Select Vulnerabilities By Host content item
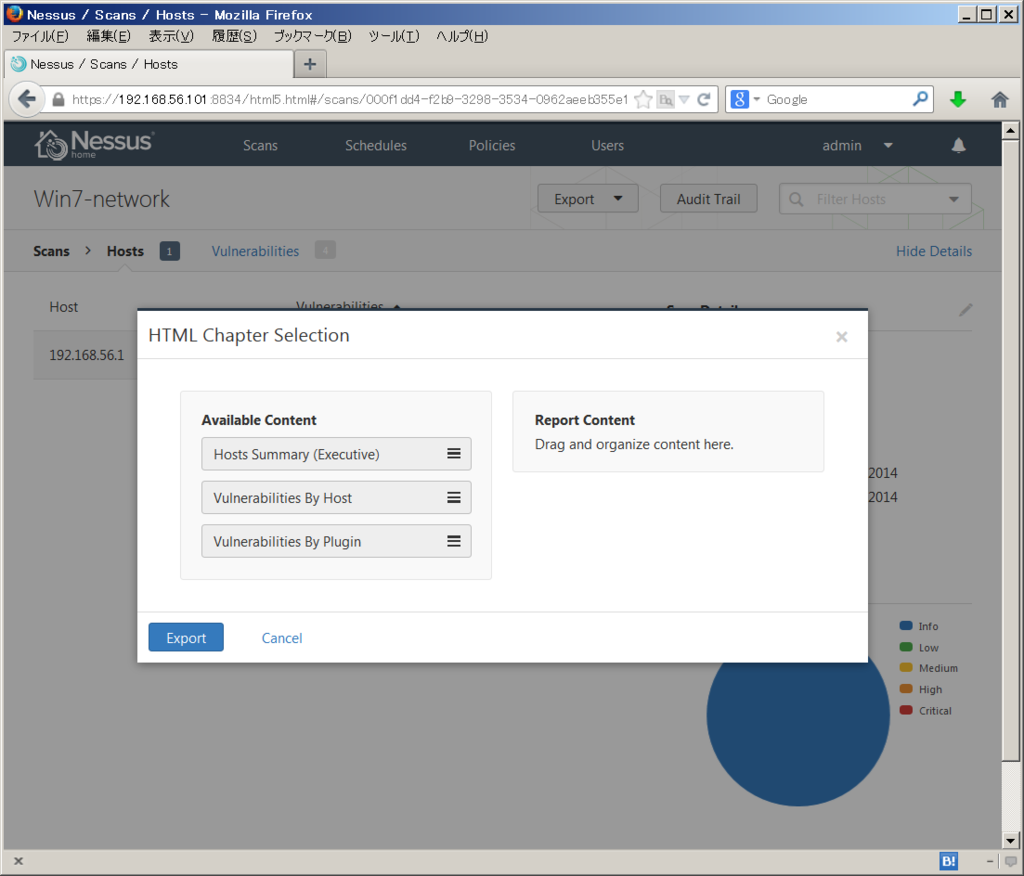The image size is (1024, 876). point(336,498)
